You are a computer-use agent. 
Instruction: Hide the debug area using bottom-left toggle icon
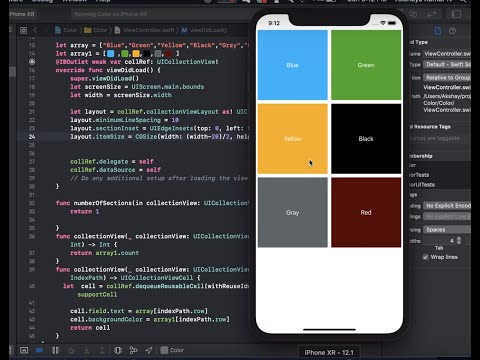click(24, 350)
